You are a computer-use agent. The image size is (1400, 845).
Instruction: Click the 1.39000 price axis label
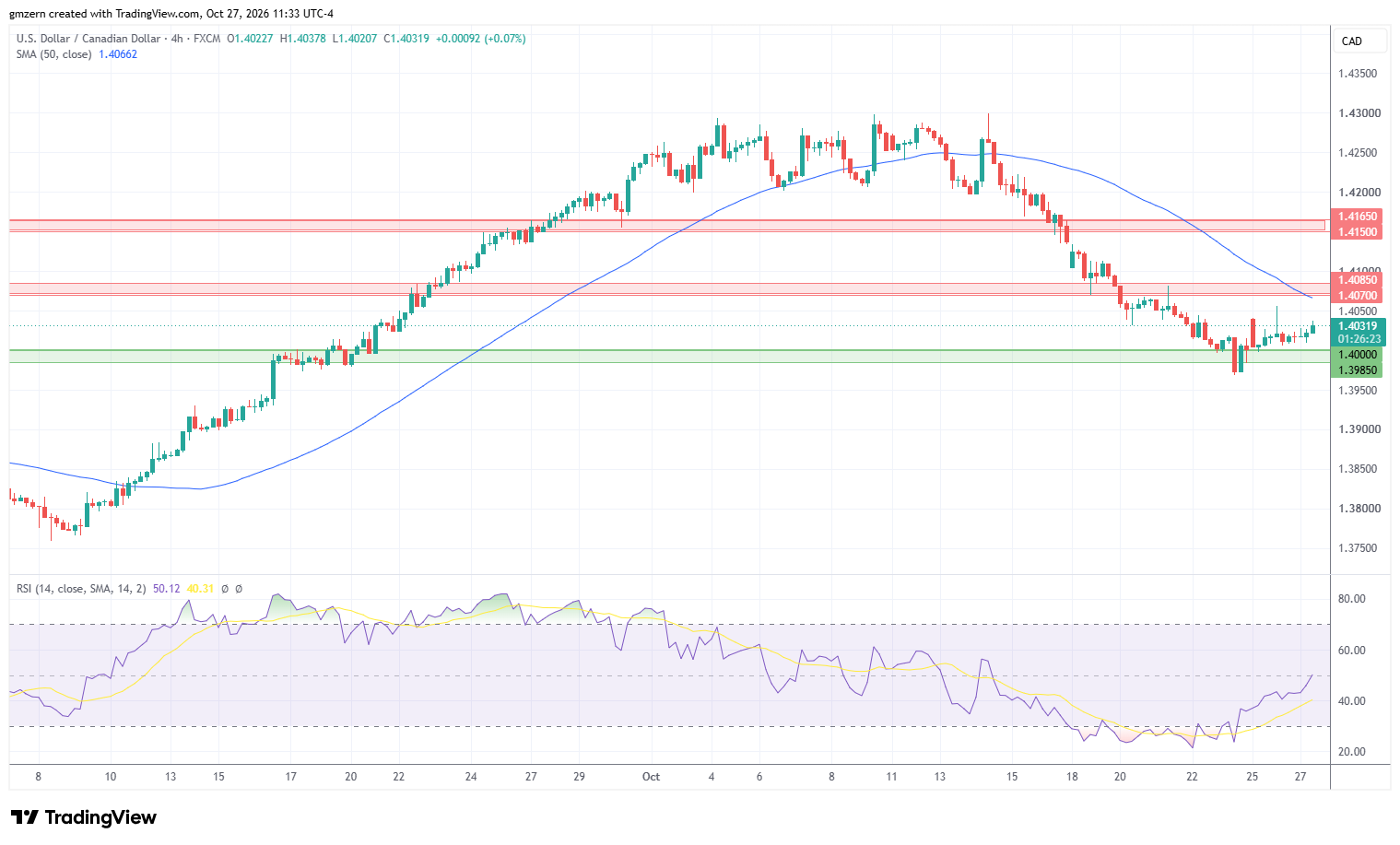1358,429
